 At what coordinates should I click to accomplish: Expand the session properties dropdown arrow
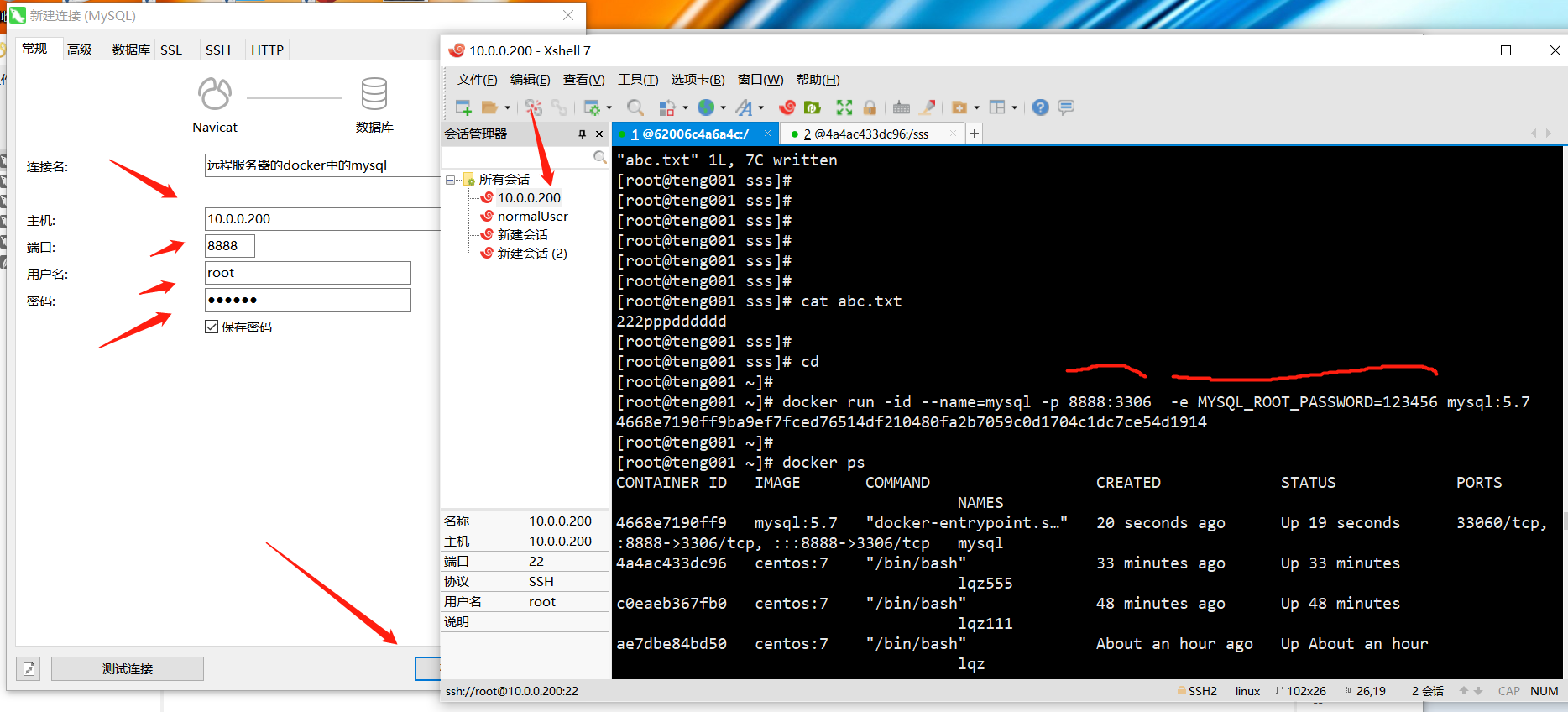609,107
